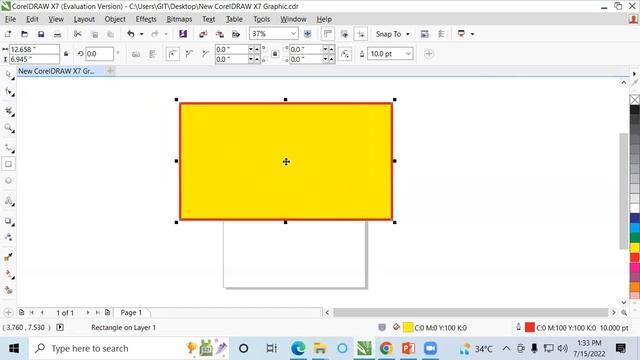Select the Crop tool
640x360 pixels.
9,111
